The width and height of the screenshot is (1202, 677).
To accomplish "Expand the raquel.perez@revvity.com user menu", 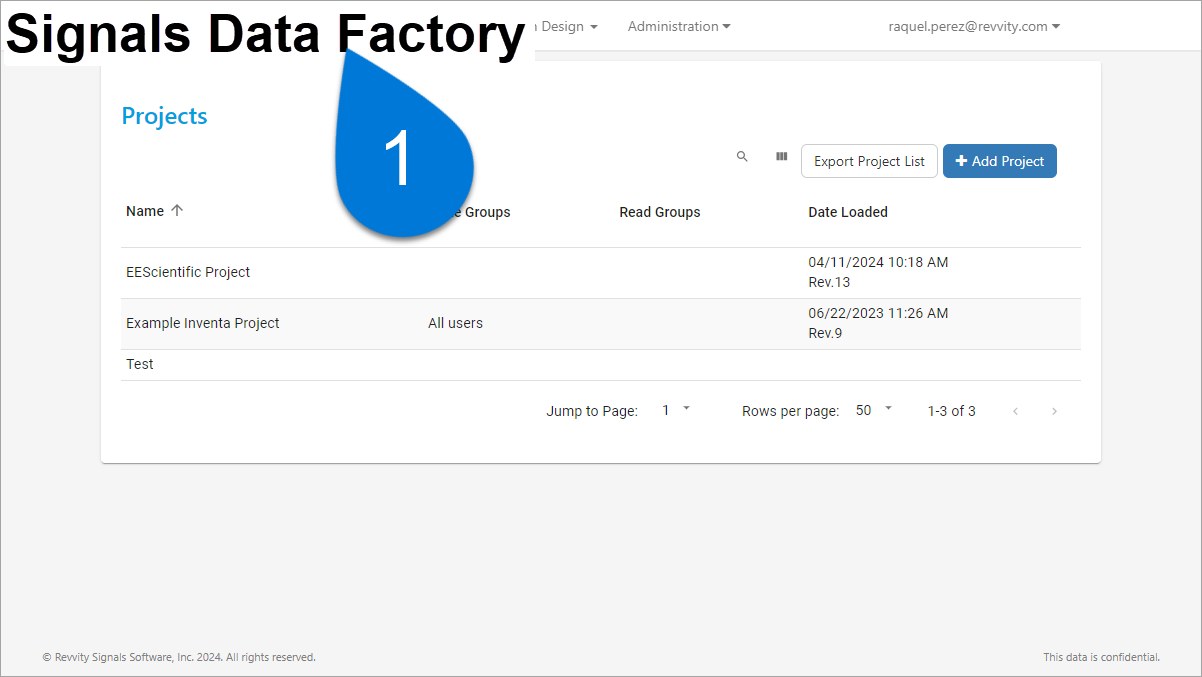I will tap(974, 26).
